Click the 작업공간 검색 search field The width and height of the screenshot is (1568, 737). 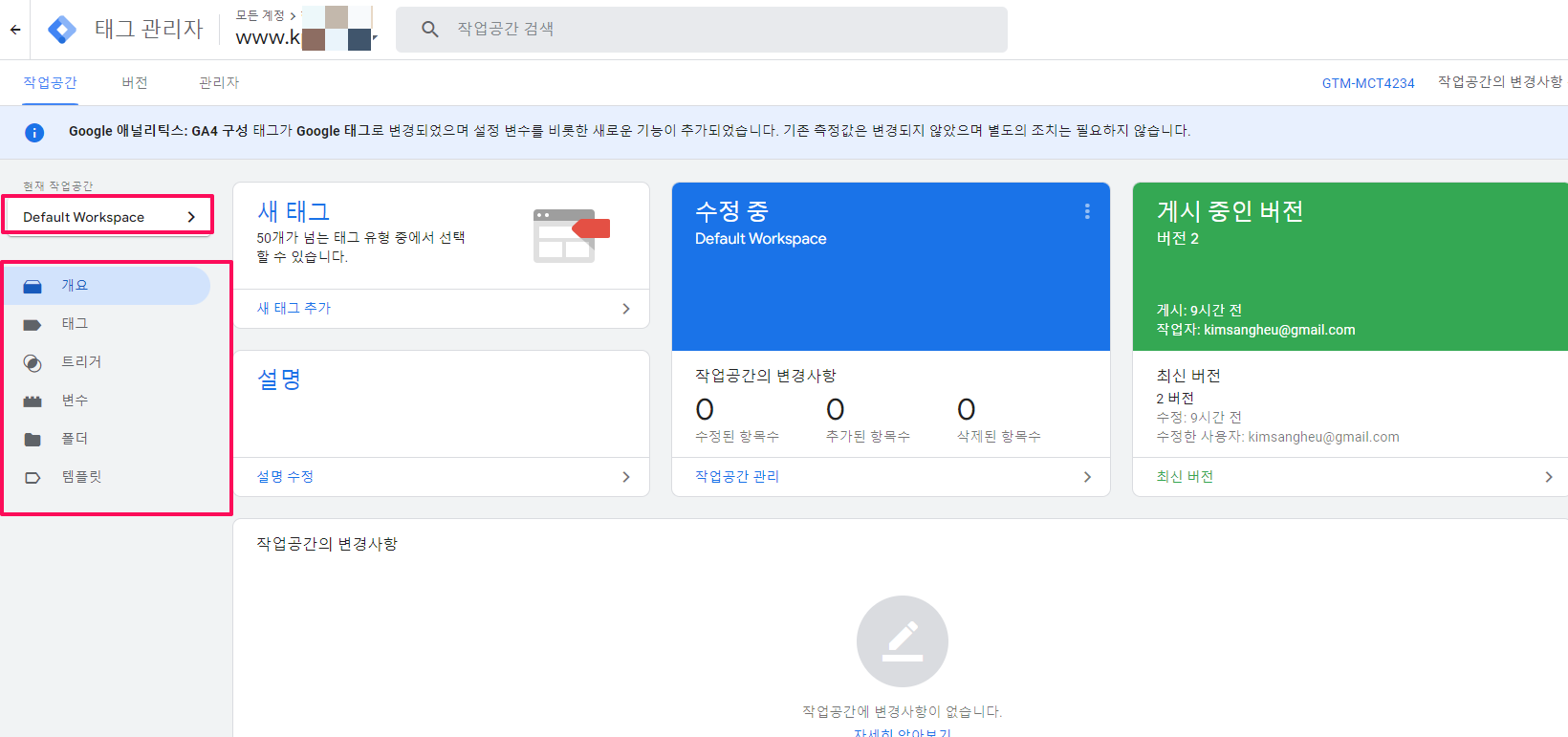pyautogui.click(x=702, y=30)
